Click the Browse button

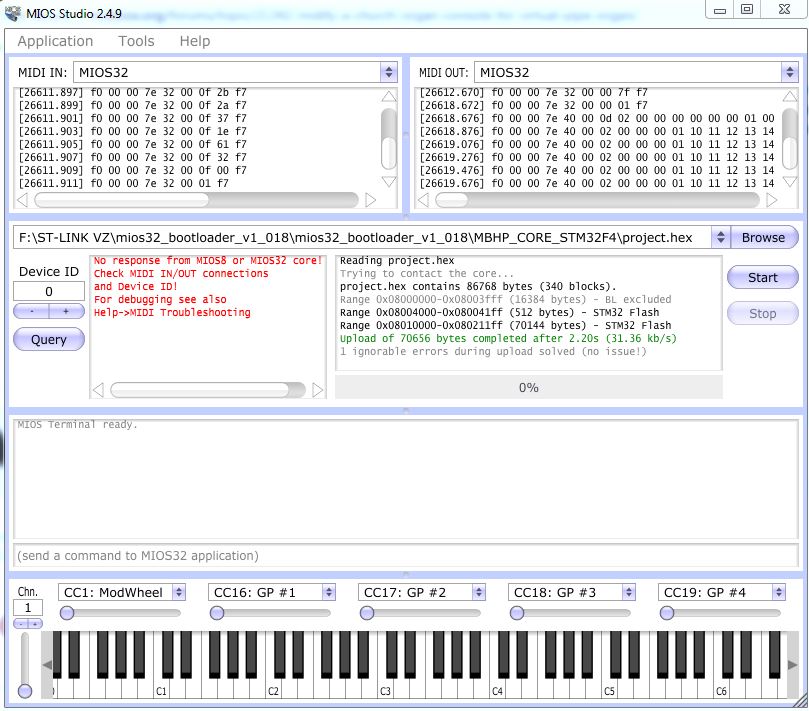point(763,238)
